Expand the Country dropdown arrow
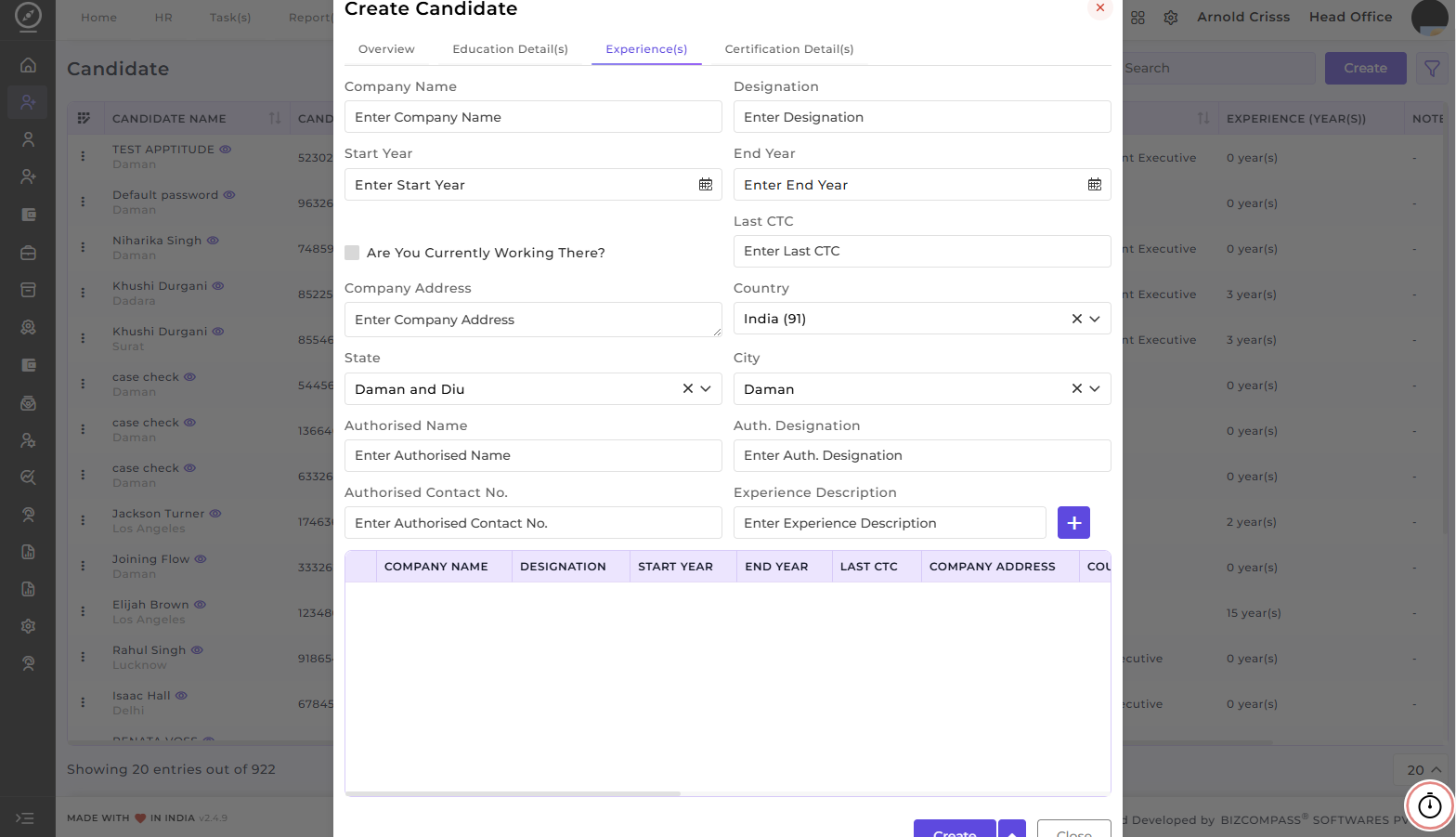The width and height of the screenshot is (1456, 837). (1095, 319)
